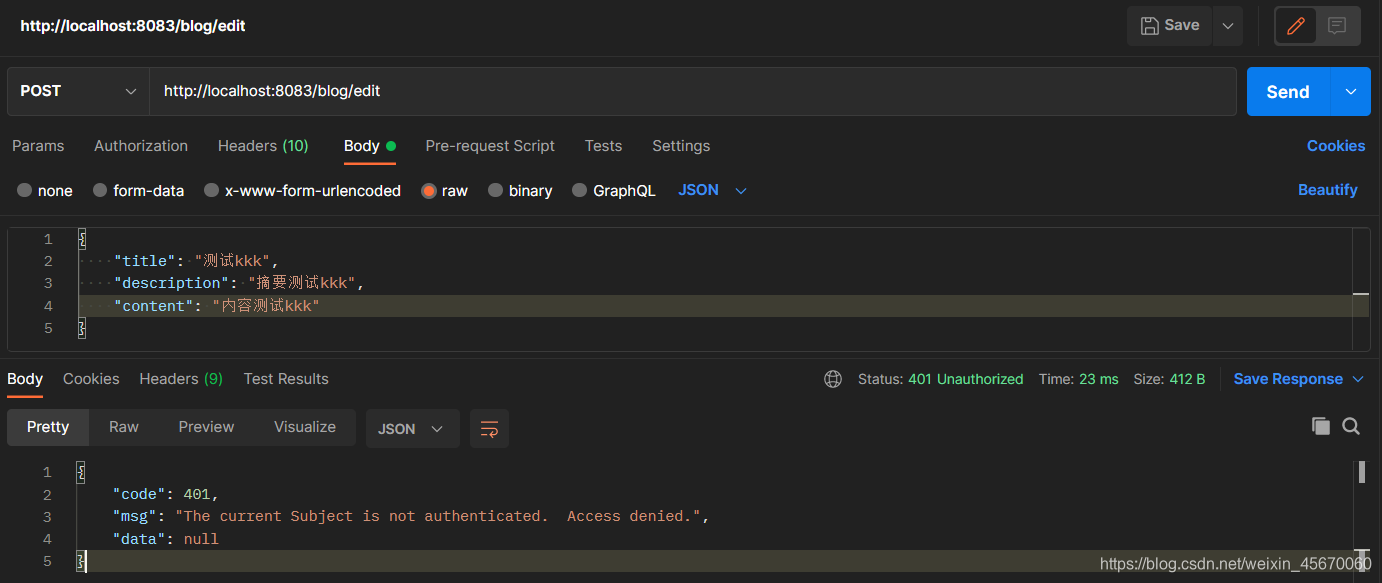Open the request Settings tab

[x=681, y=146]
